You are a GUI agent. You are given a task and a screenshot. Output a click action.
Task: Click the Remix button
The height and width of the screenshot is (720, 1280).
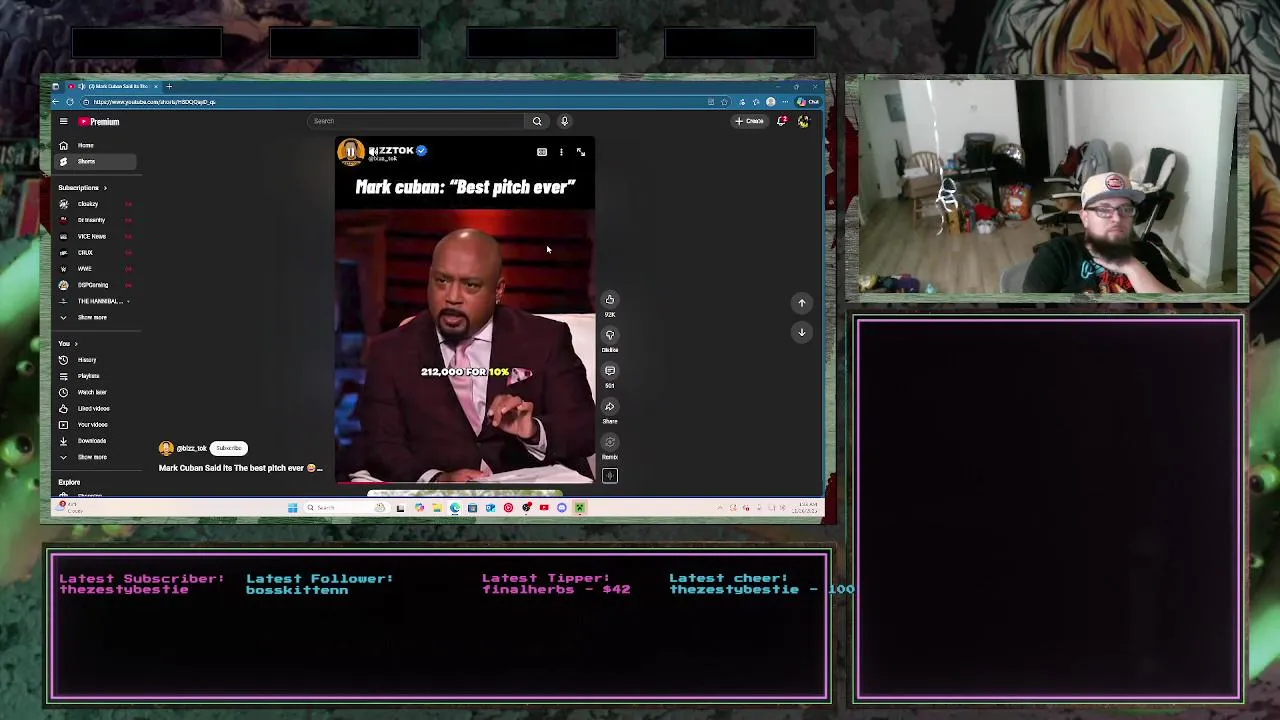click(610, 442)
